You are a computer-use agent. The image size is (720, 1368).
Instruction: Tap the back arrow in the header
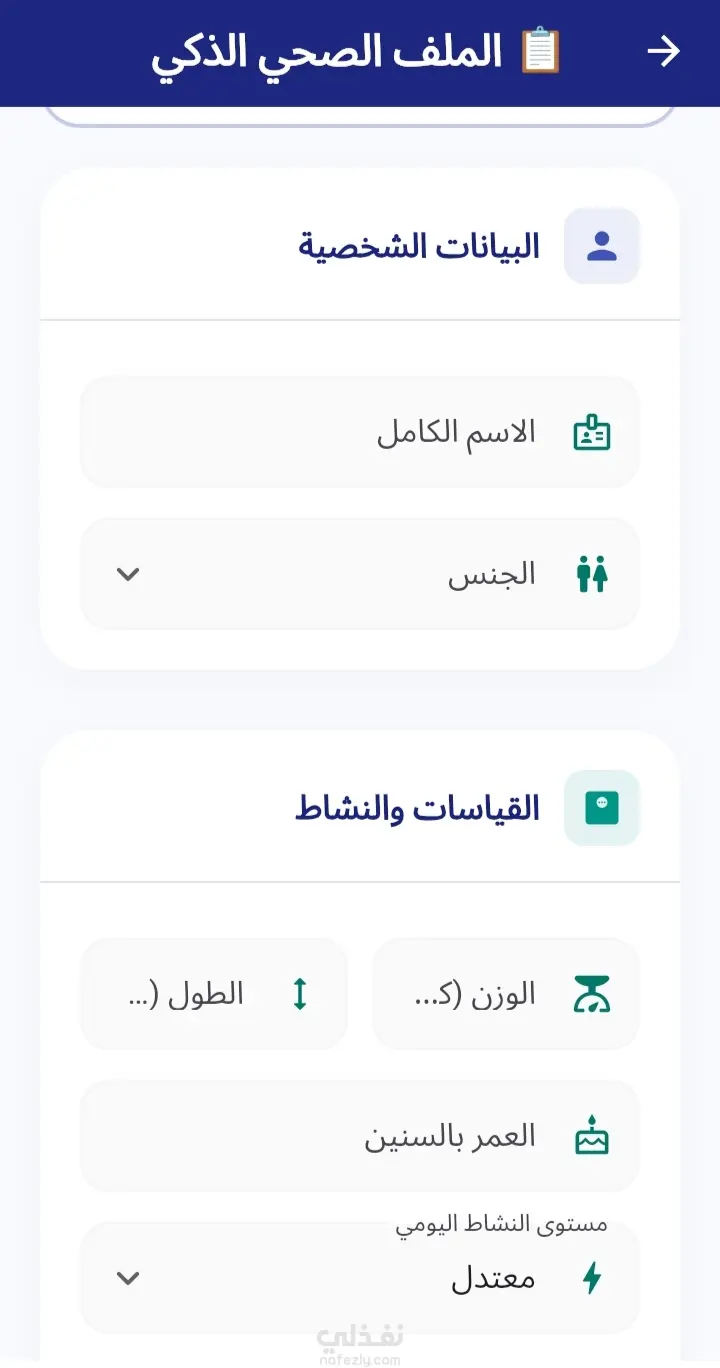tap(664, 52)
